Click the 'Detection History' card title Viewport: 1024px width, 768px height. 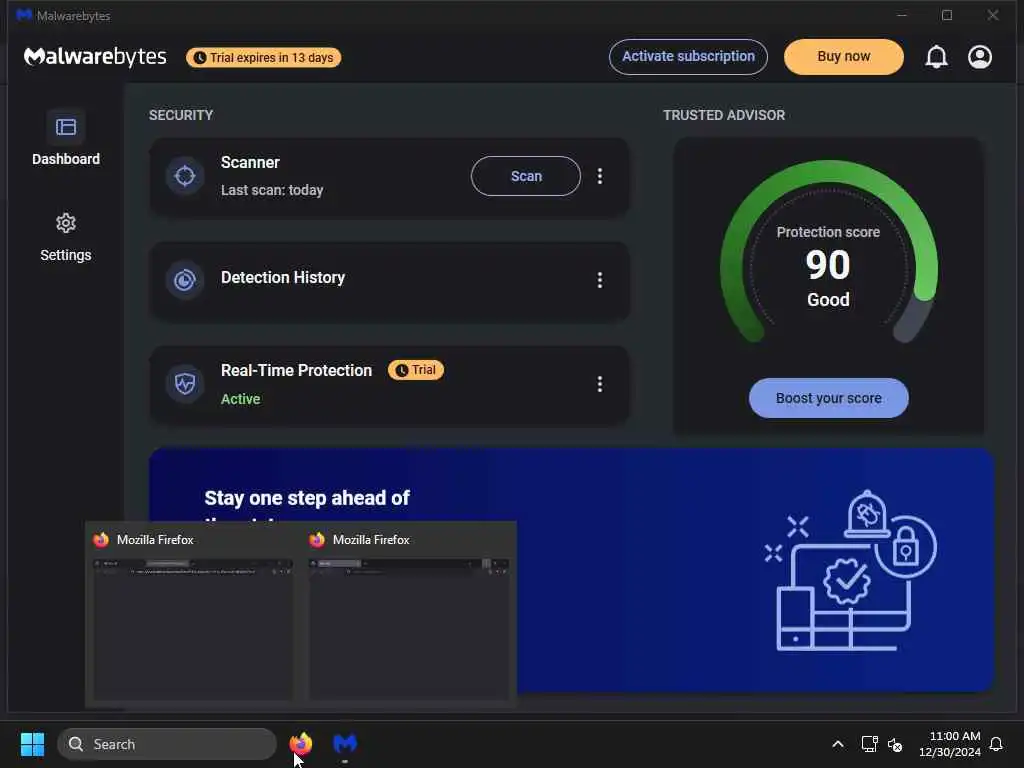[x=283, y=278]
